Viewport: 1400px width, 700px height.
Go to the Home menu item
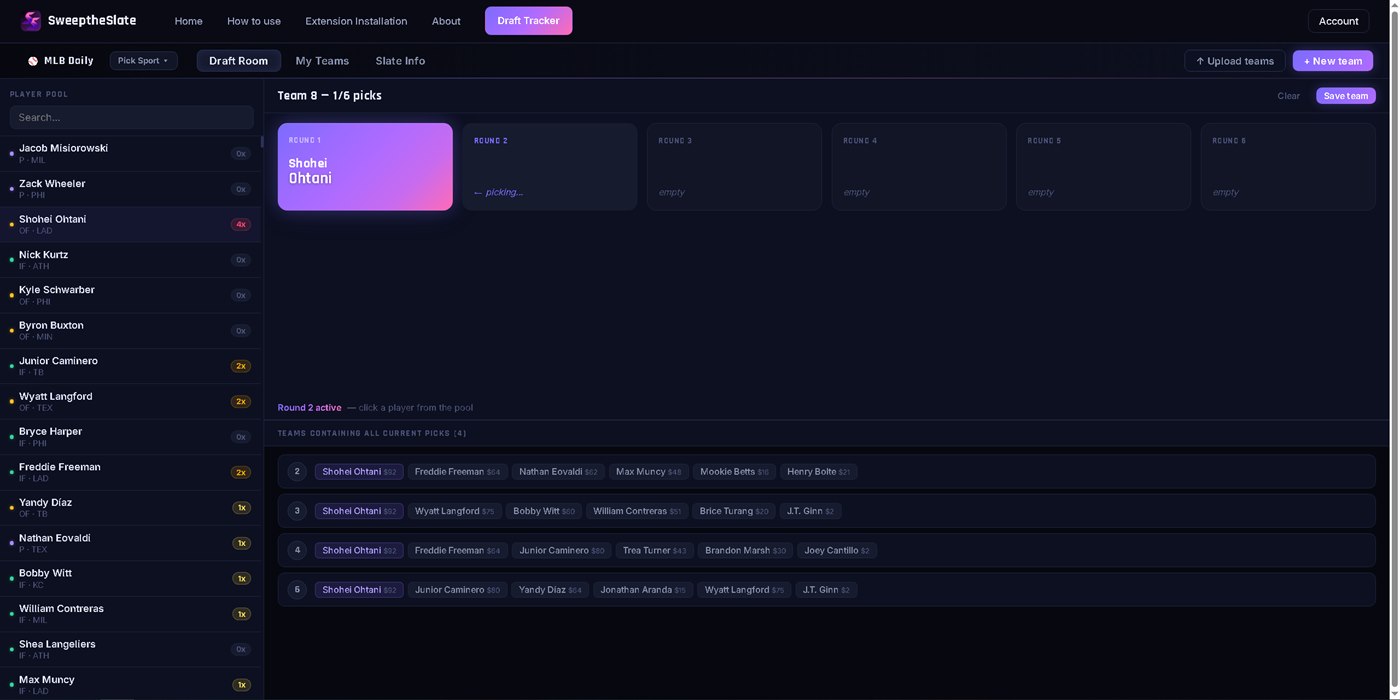(x=188, y=21)
